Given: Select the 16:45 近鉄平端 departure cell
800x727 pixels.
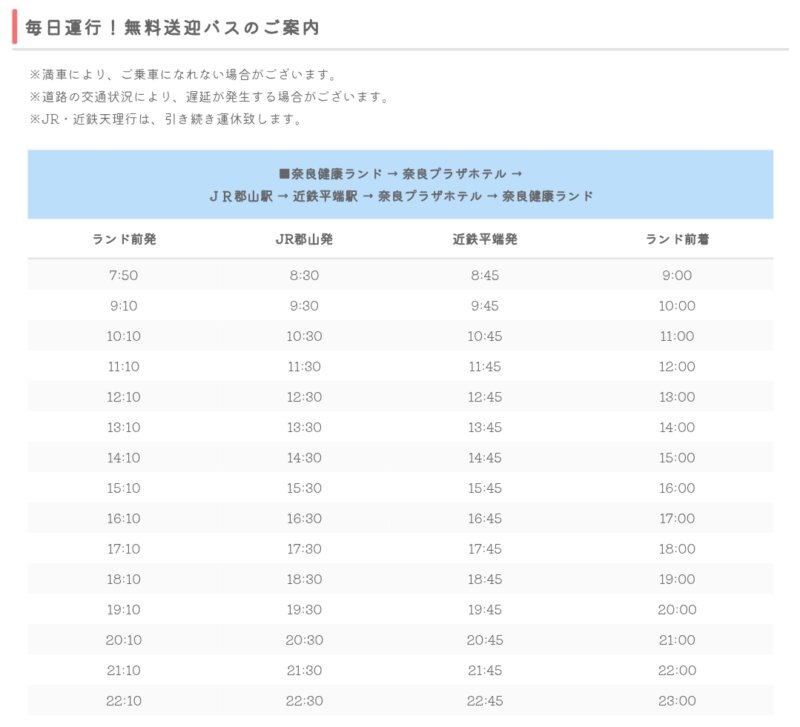Looking at the screenshot, I should click(484, 519).
